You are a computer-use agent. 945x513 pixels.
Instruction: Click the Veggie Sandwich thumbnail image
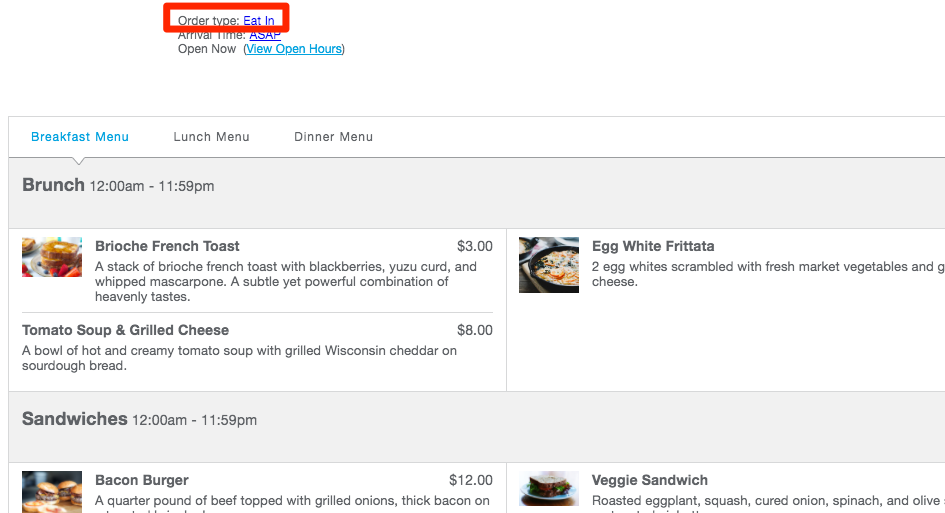tap(549, 490)
